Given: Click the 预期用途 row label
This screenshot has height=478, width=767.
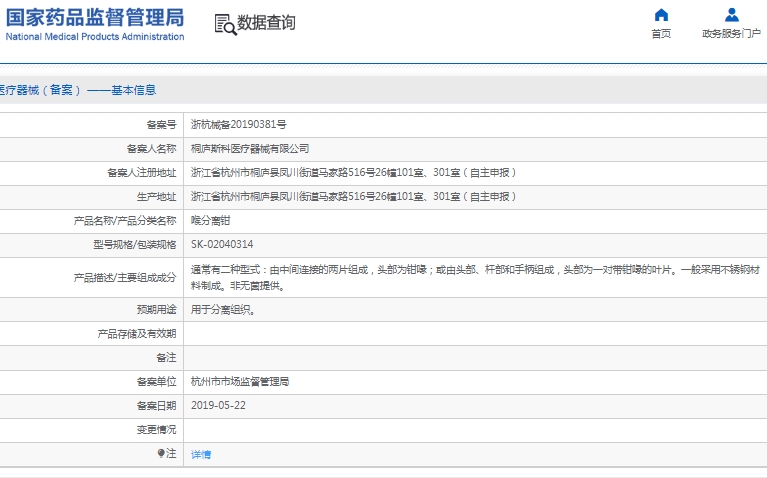Looking at the screenshot, I should pos(157,310).
